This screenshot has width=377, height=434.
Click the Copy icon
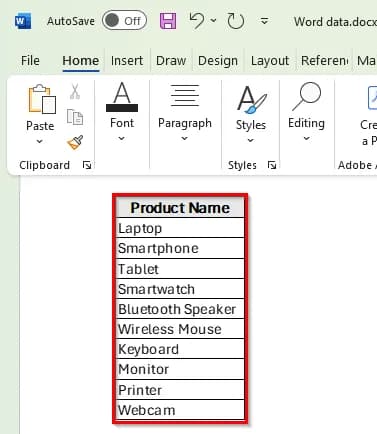click(75, 117)
